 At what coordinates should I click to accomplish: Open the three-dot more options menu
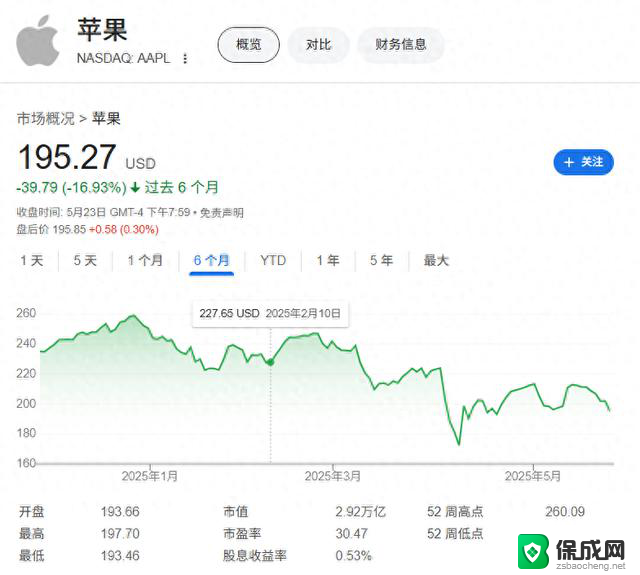click(x=185, y=59)
